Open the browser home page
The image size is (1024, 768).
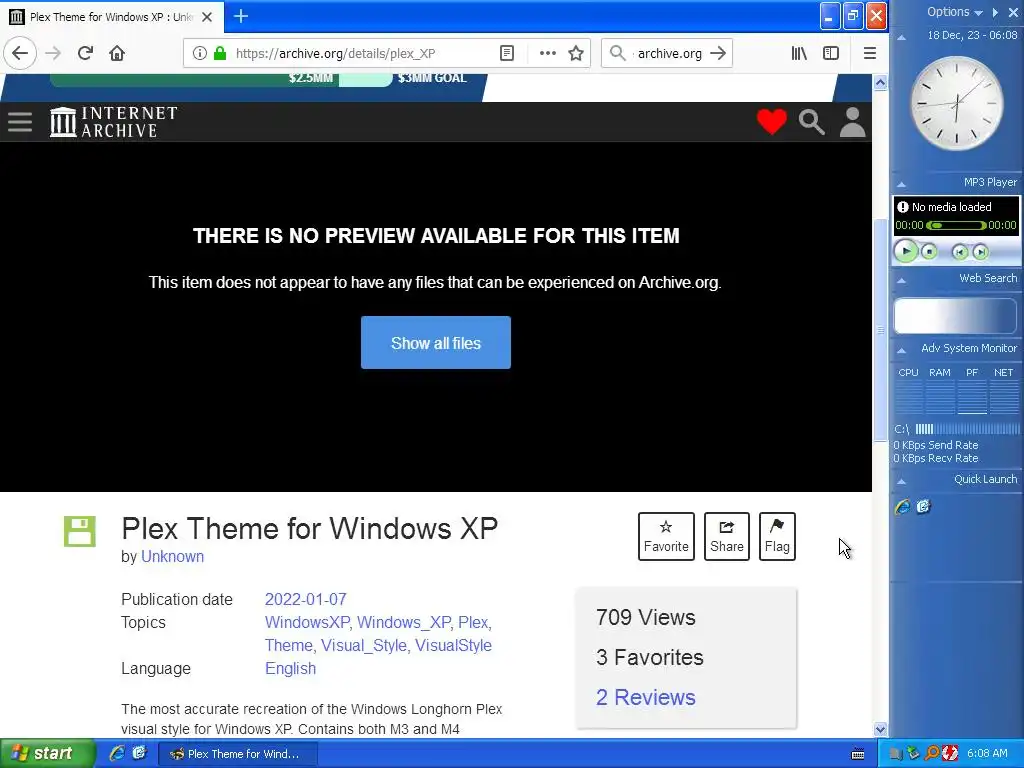click(x=117, y=53)
